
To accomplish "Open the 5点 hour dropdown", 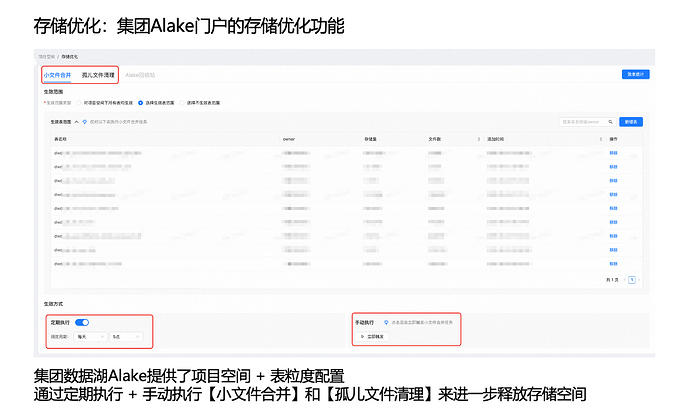I will click(123, 337).
